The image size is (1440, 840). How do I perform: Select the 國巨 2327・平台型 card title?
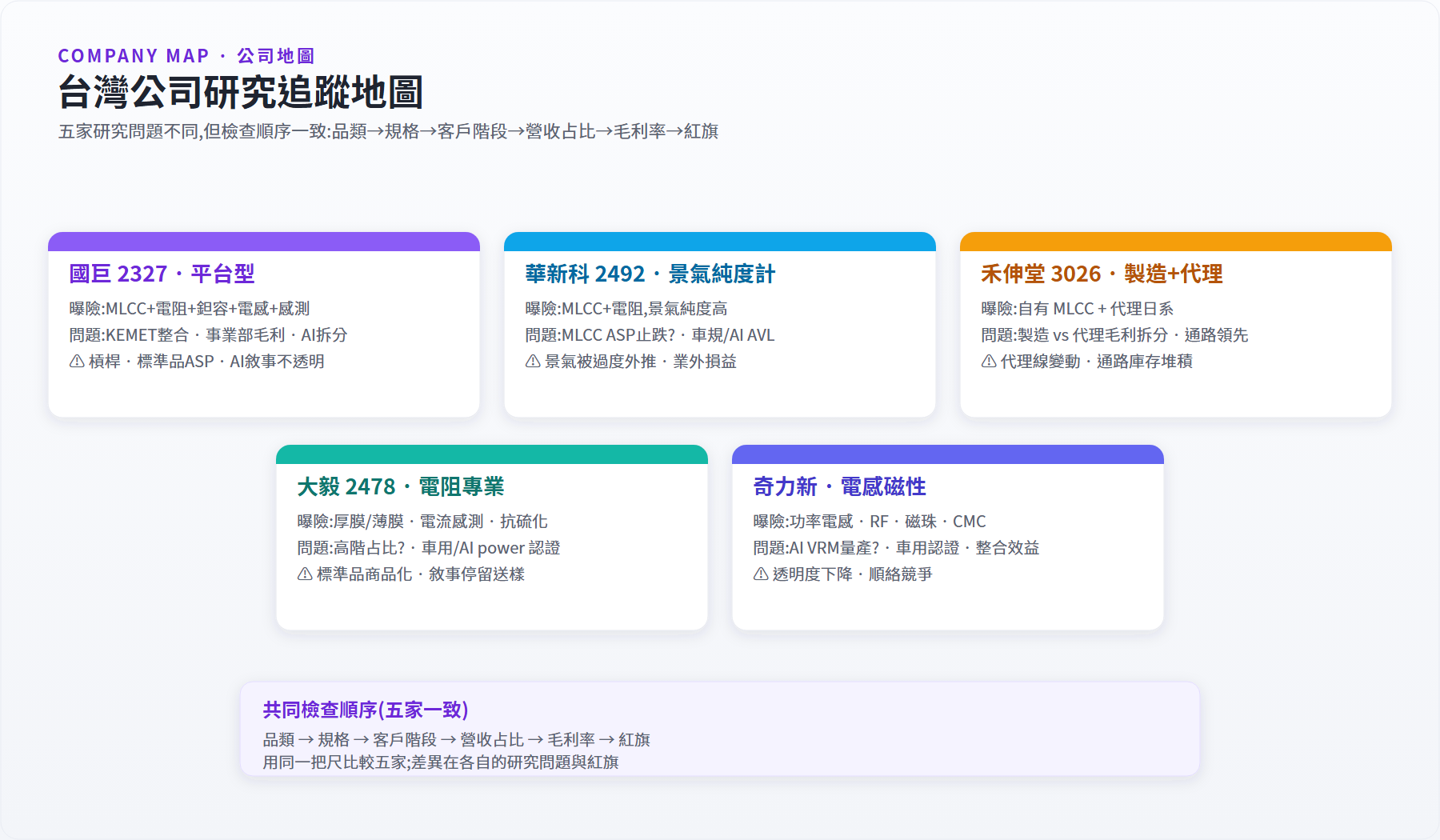pyautogui.click(x=162, y=274)
